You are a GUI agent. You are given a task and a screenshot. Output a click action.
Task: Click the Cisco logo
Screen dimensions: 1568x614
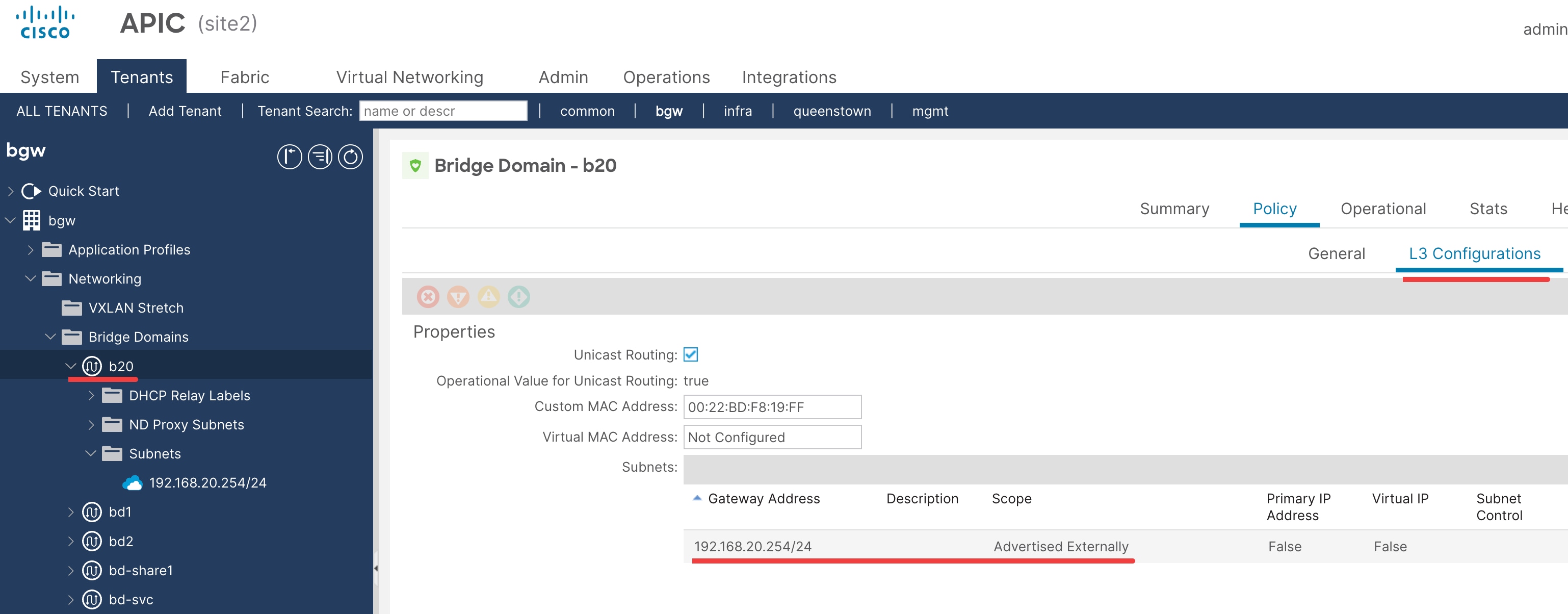45,23
